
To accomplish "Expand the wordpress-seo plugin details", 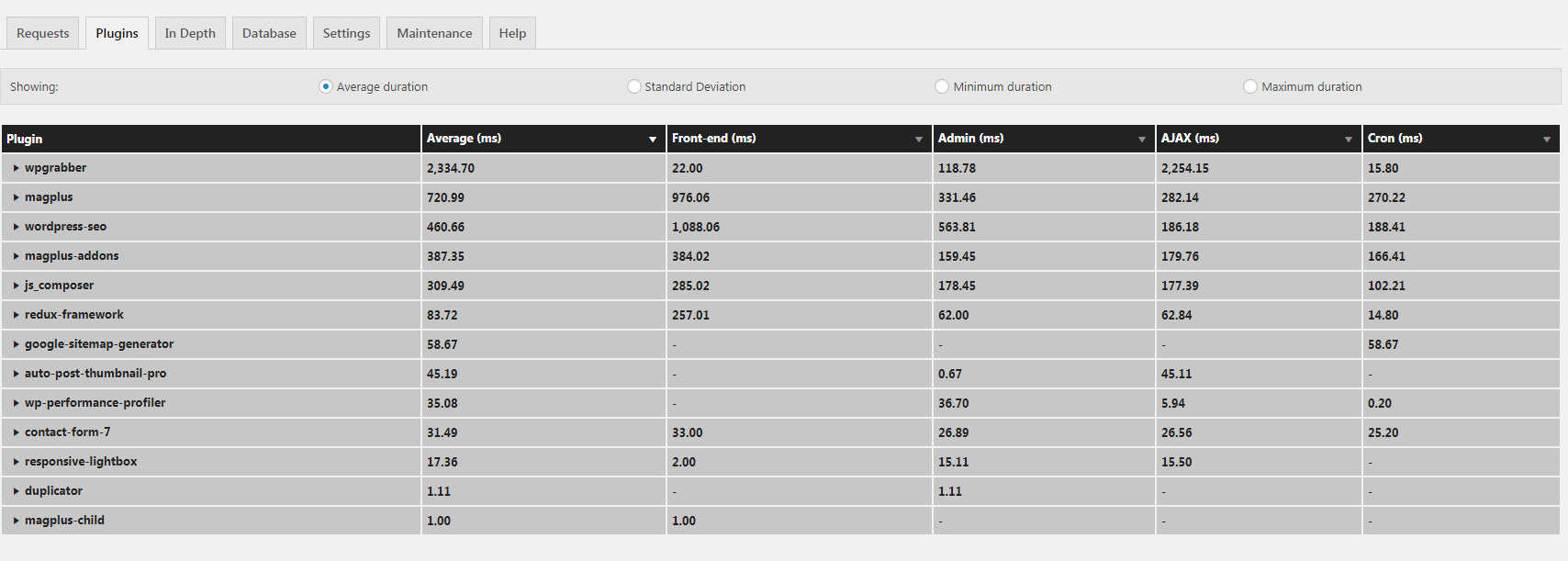I will [17, 227].
